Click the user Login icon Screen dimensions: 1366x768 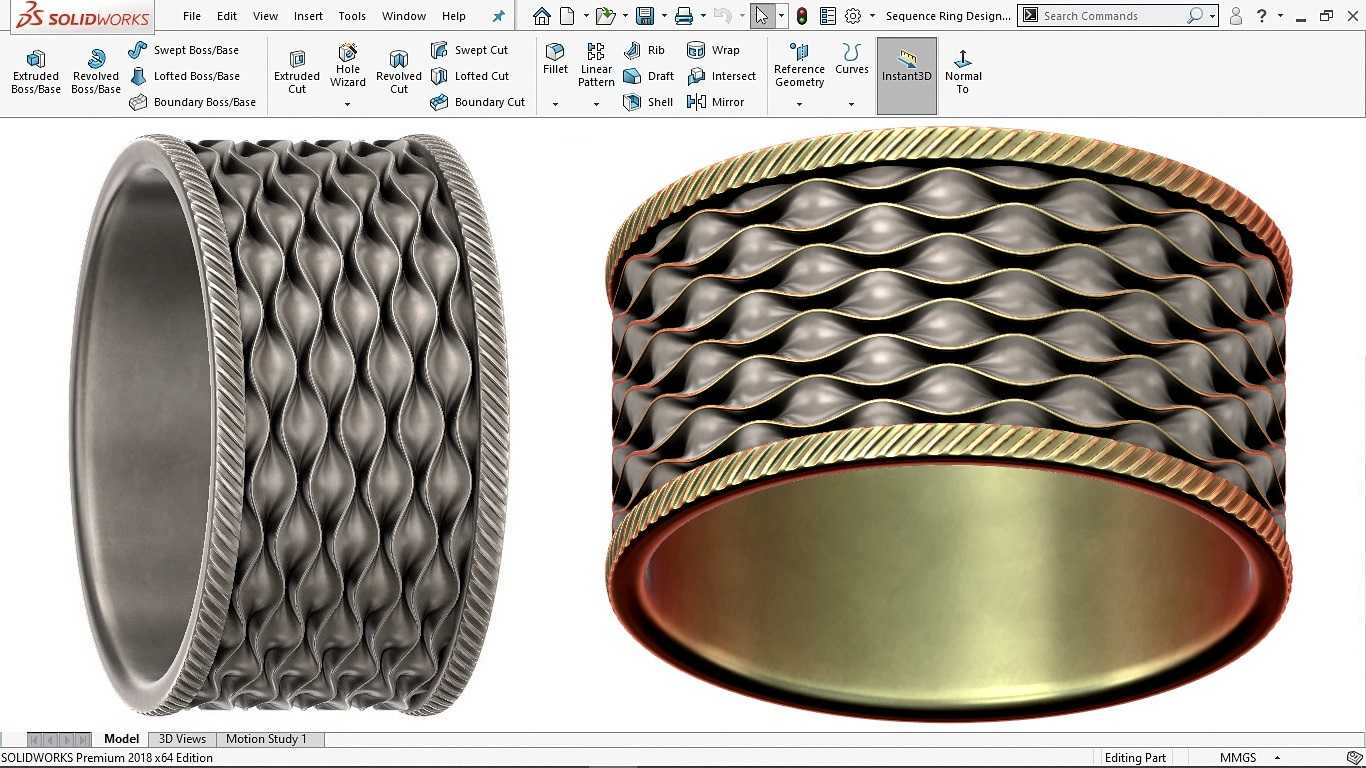(x=1236, y=16)
